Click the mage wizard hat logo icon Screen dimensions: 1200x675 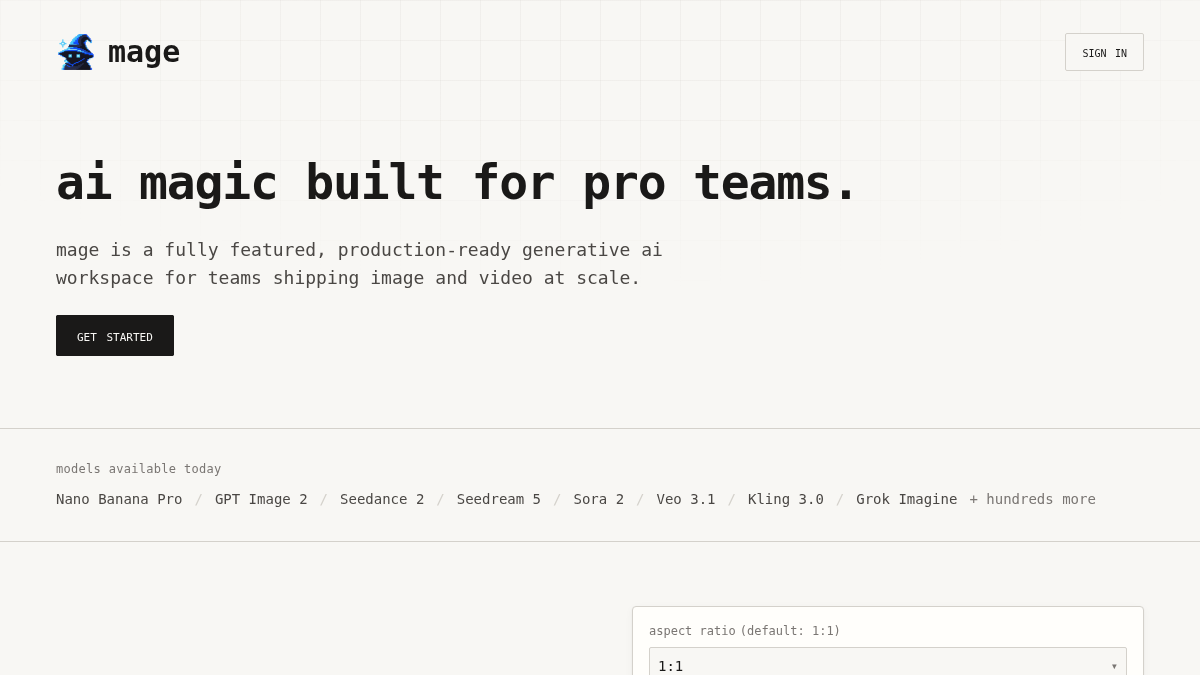pyautogui.click(x=76, y=52)
